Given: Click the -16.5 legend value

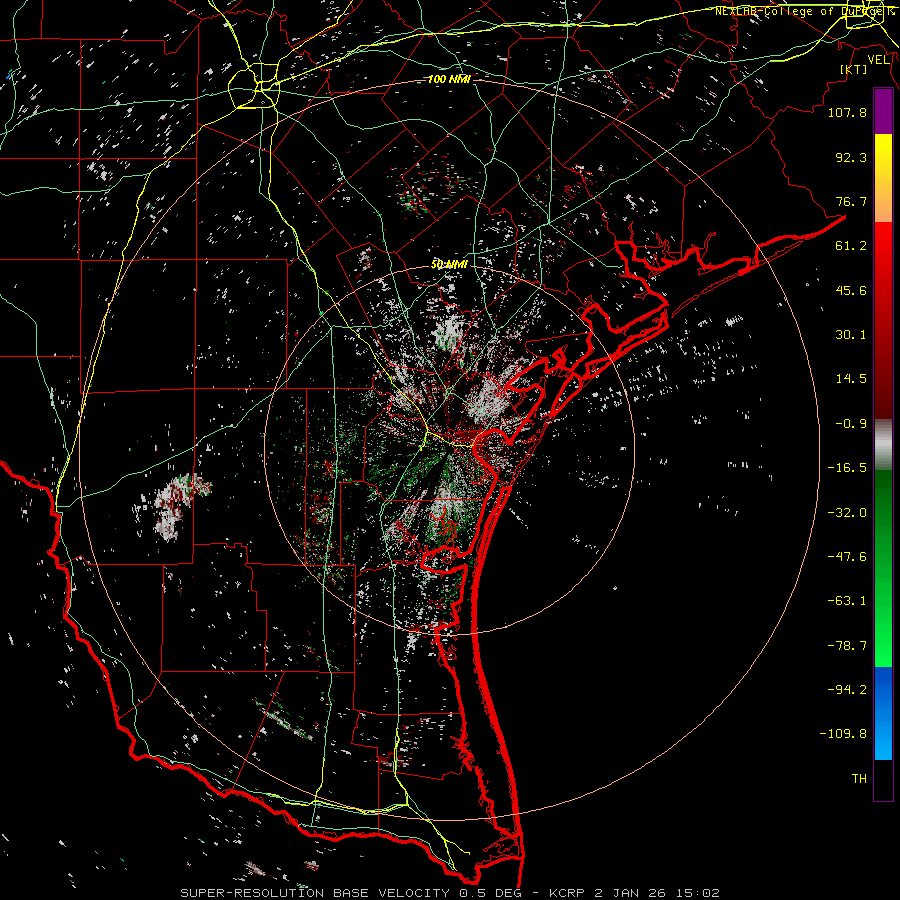Looking at the screenshot, I should pyautogui.click(x=847, y=468).
